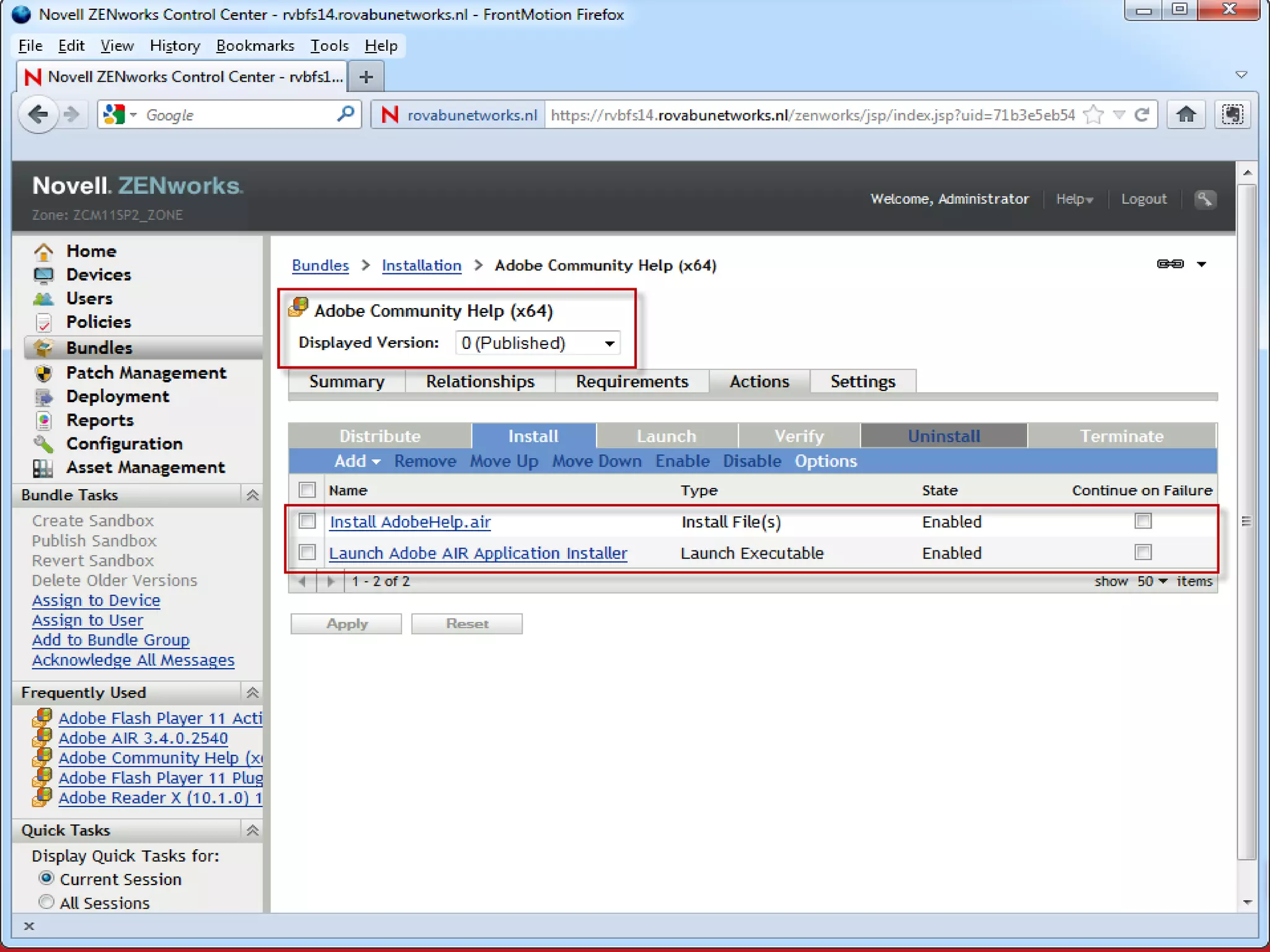1270x952 pixels.
Task: Click the Devices monitor icon
Action: pos(43,275)
